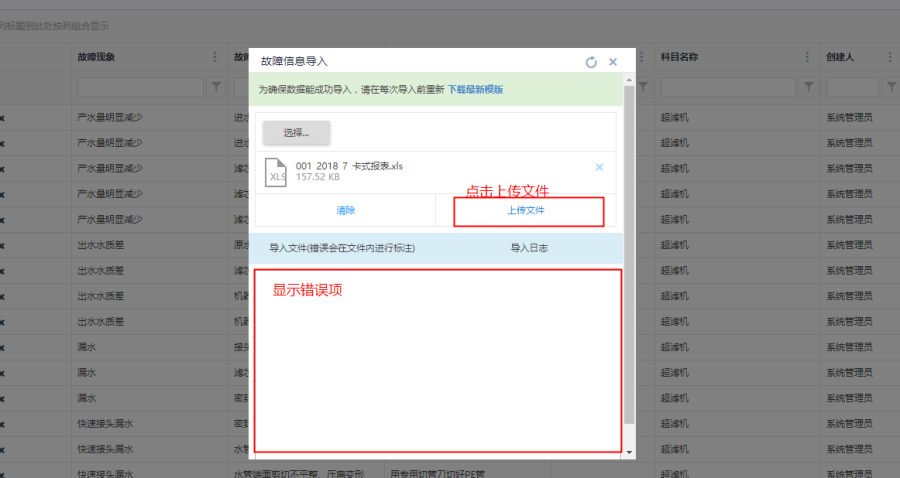Select the 导入文件 column header
The height and width of the screenshot is (478, 900).
(x=342, y=248)
